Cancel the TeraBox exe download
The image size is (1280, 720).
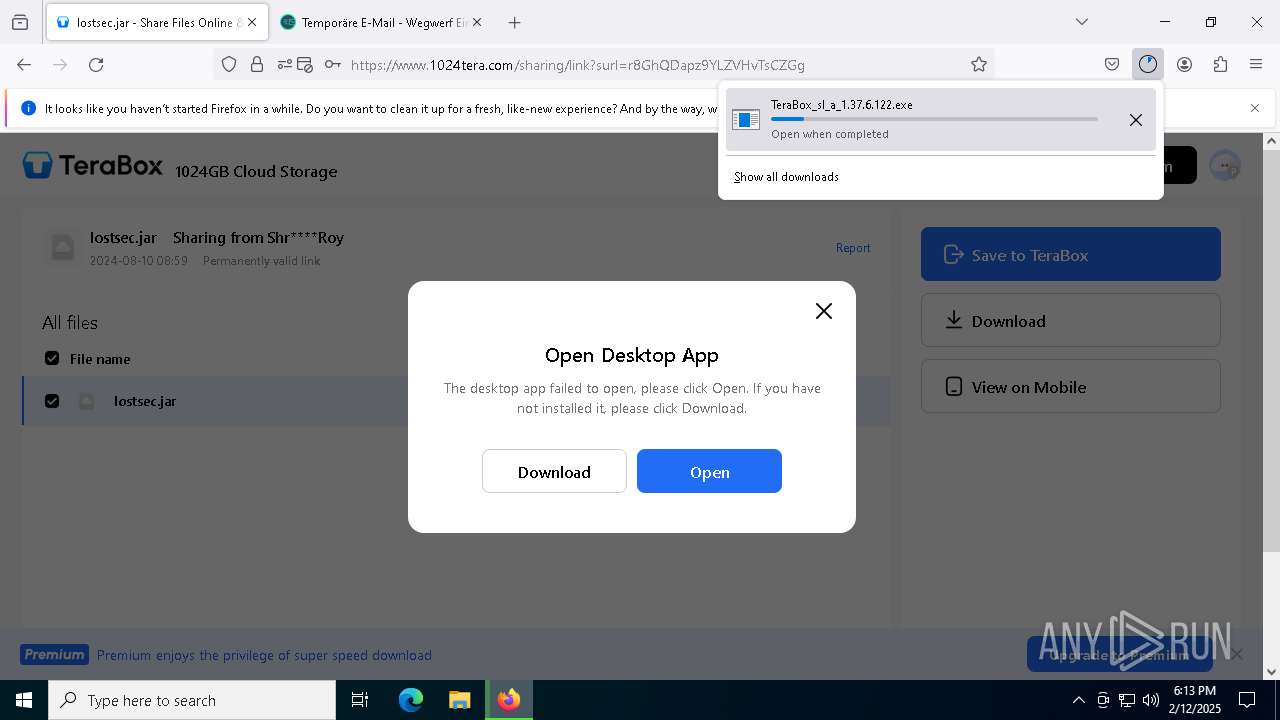click(x=1135, y=120)
